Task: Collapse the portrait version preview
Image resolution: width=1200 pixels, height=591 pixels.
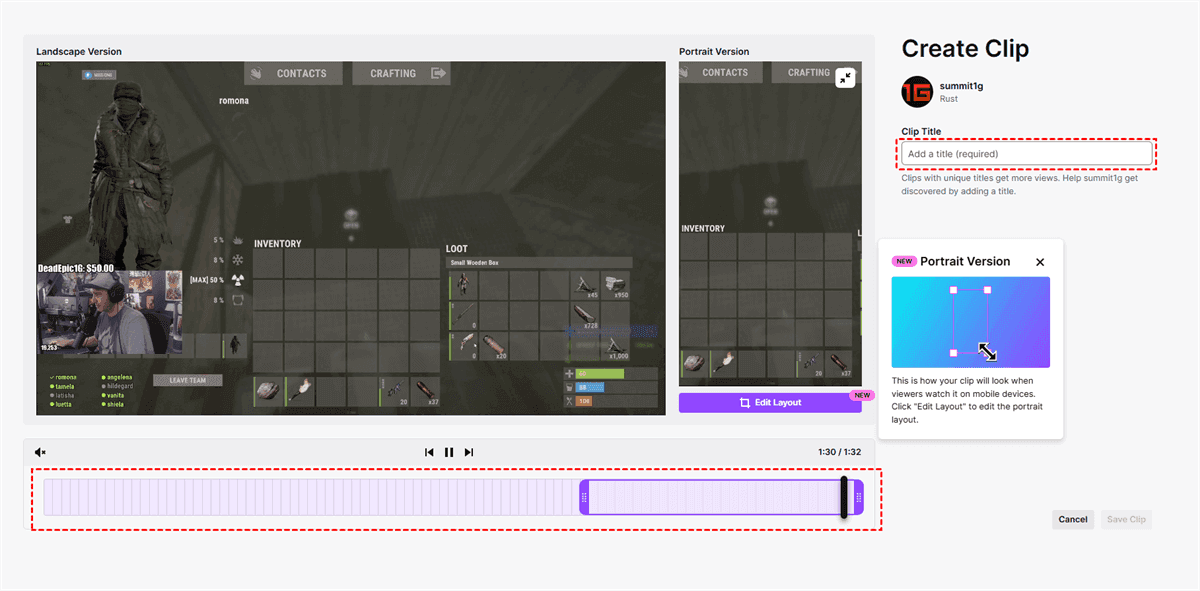Action: (846, 77)
